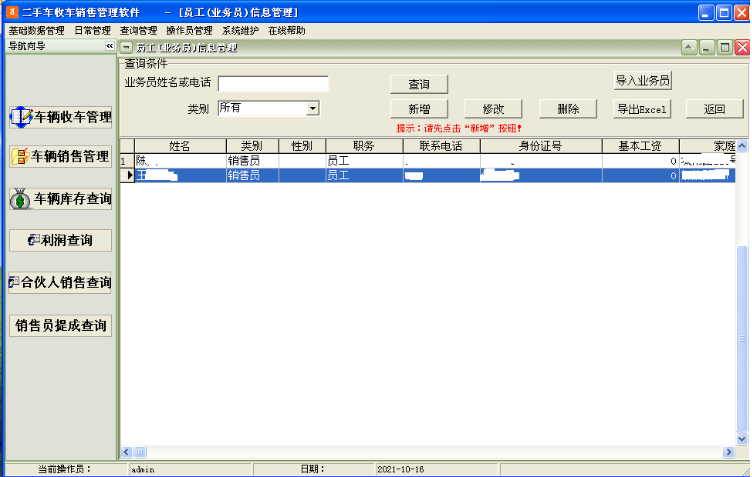Screen dimensions: 752x477
Task: Click the 新增 button
Action: pos(419,109)
